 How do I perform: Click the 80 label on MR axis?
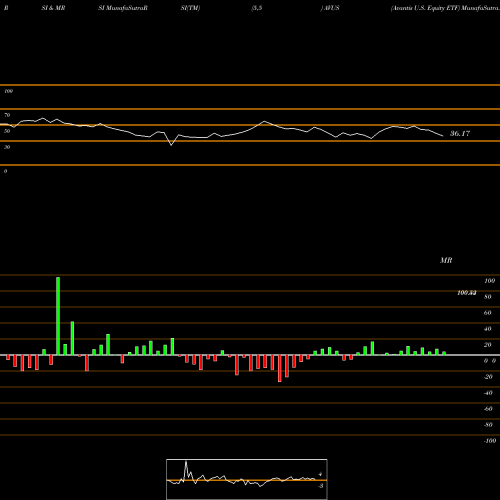pyautogui.click(x=488, y=297)
